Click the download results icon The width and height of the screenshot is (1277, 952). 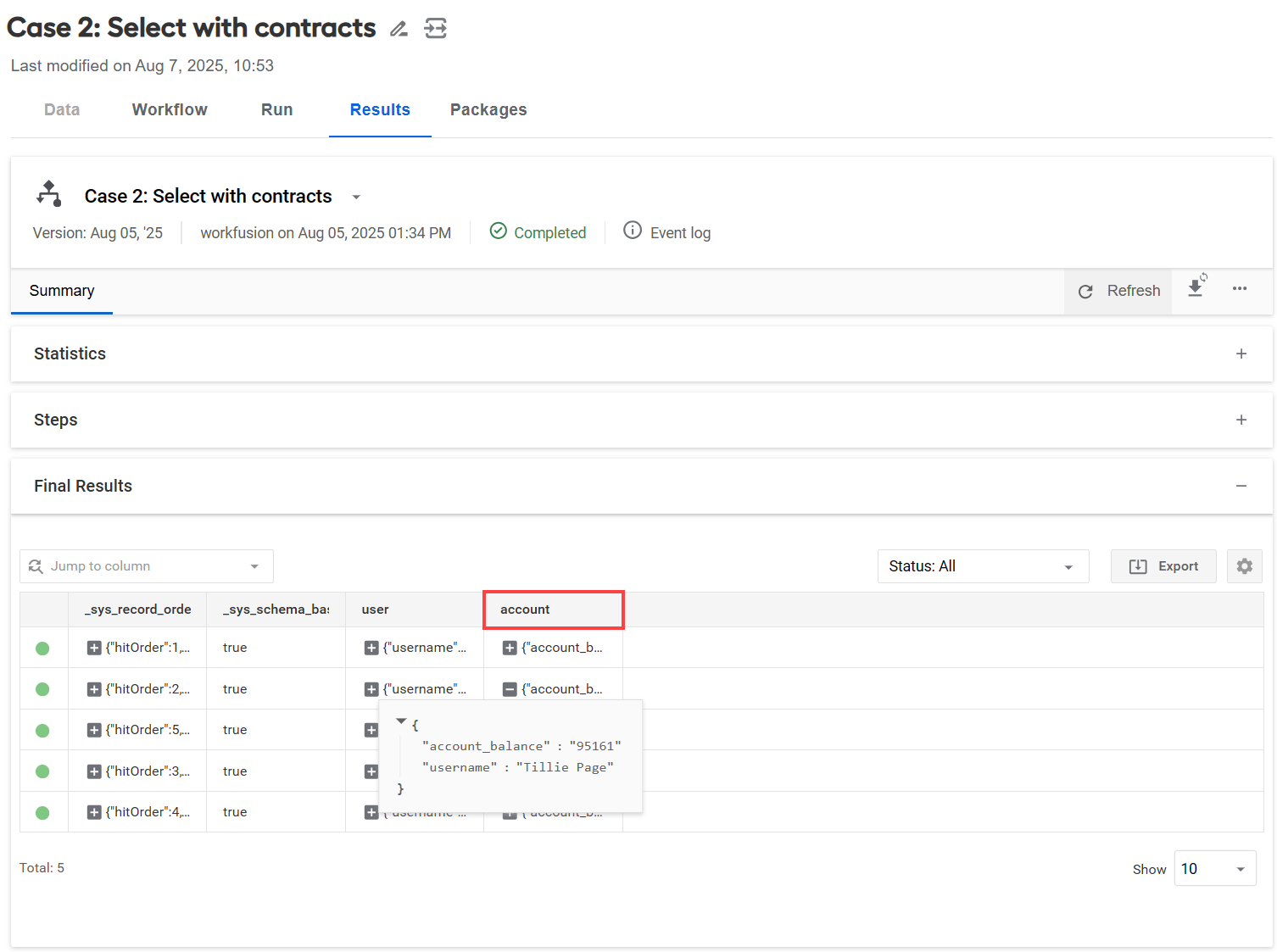1196,286
